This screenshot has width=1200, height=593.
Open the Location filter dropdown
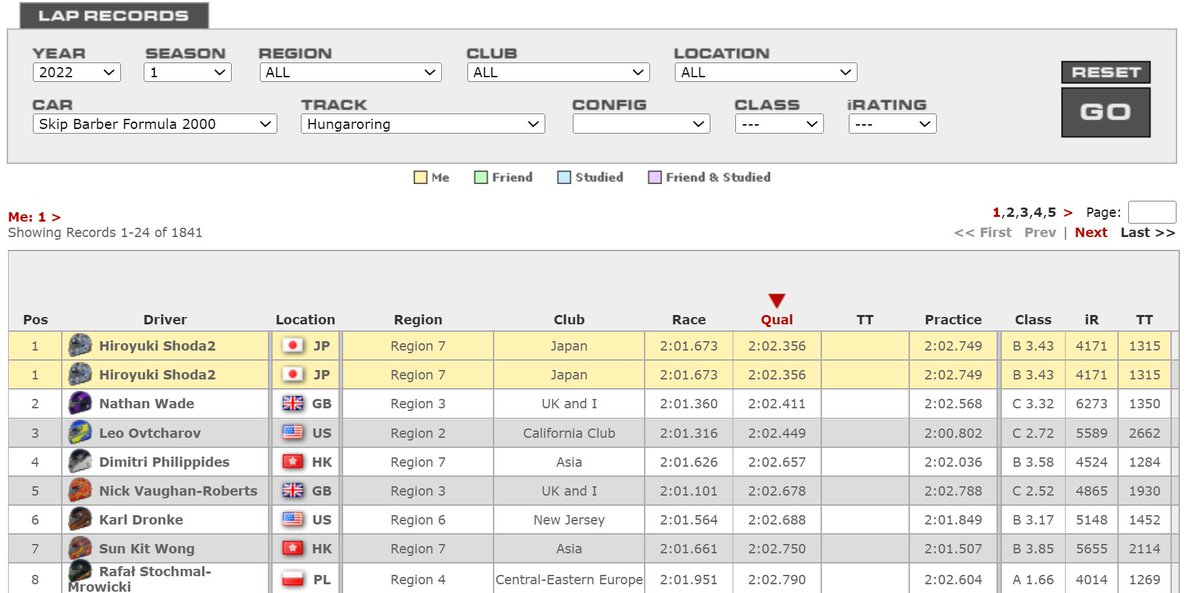tap(766, 72)
